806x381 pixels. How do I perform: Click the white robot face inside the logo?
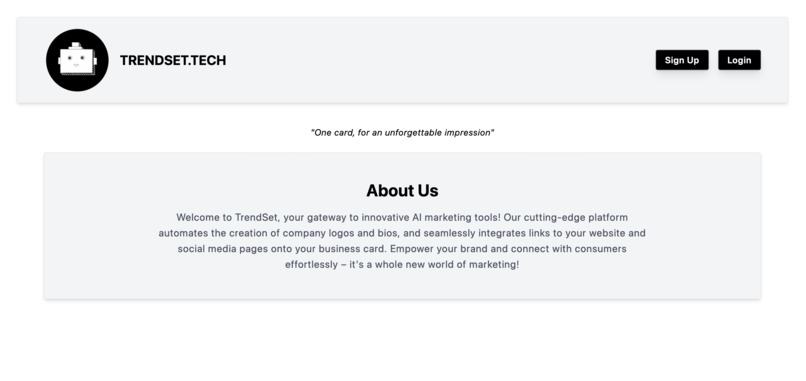[x=77, y=60]
